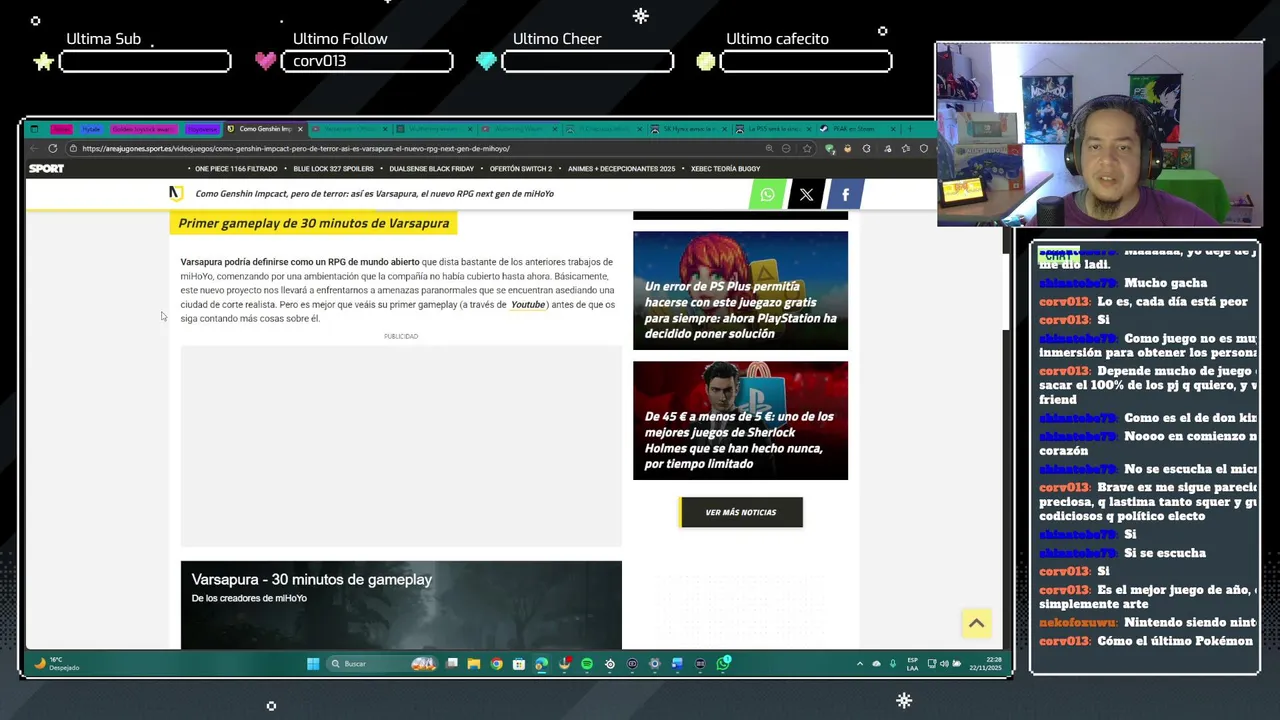Click the SPORT logo in the header
1280x720 pixels.
[x=46, y=168]
